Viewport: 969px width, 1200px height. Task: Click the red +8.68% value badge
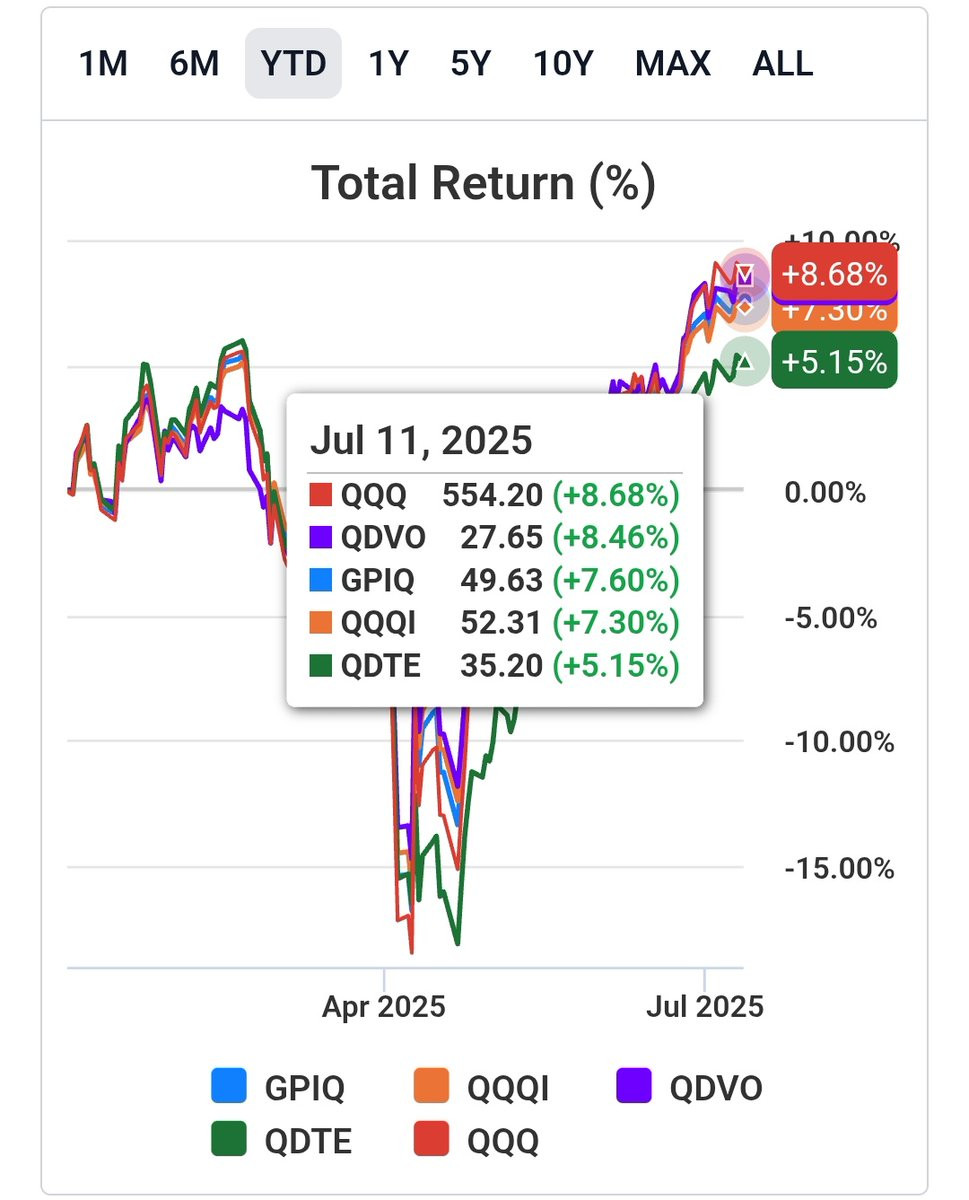pyautogui.click(x=834, y=273)
